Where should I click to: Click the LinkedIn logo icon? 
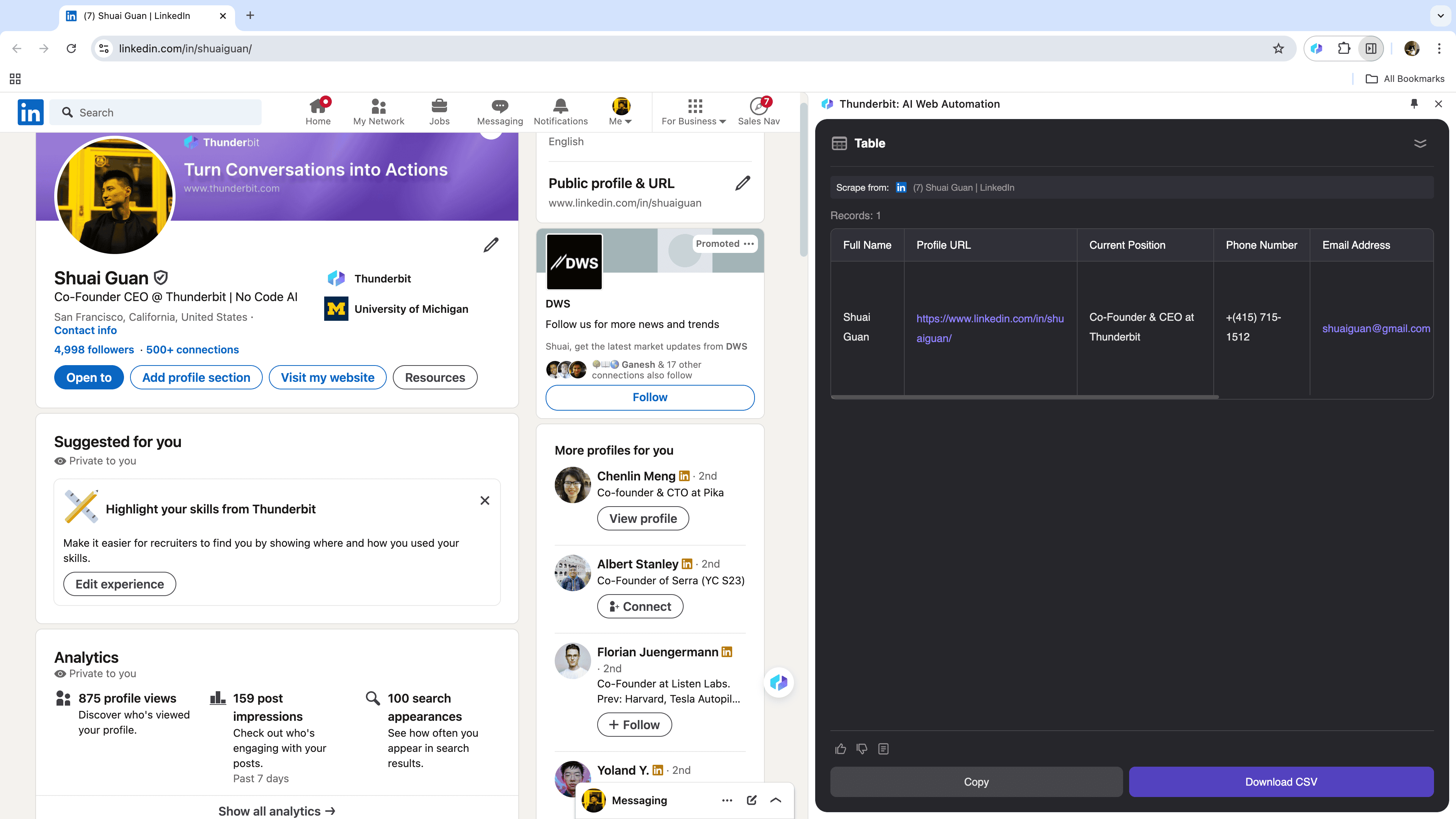(x=30, y=112)
